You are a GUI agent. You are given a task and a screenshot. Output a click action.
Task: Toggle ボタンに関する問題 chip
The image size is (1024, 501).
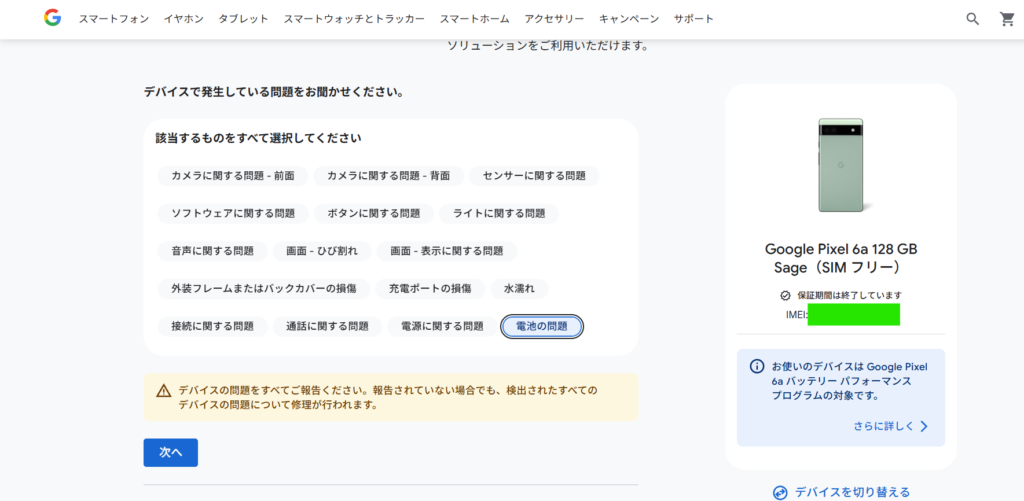(374, 213)
